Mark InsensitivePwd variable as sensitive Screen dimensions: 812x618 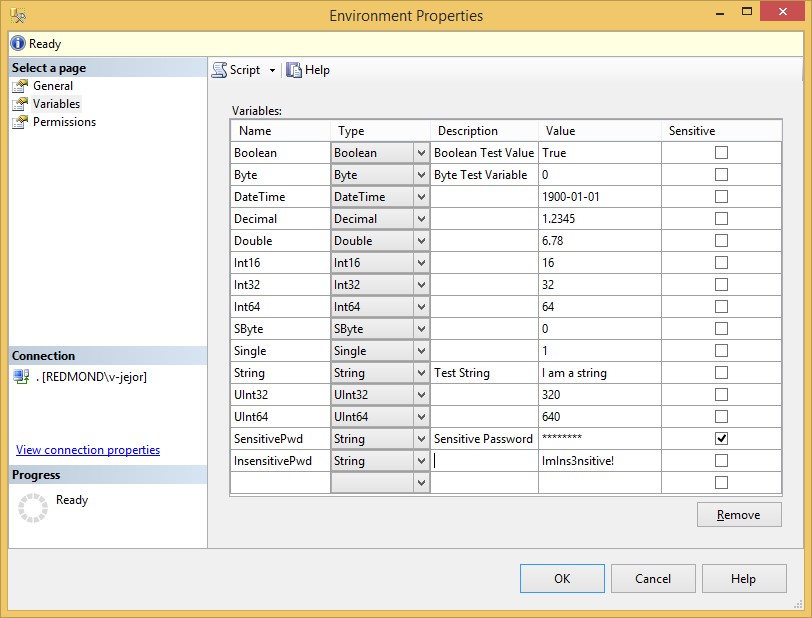coord(721,461)
